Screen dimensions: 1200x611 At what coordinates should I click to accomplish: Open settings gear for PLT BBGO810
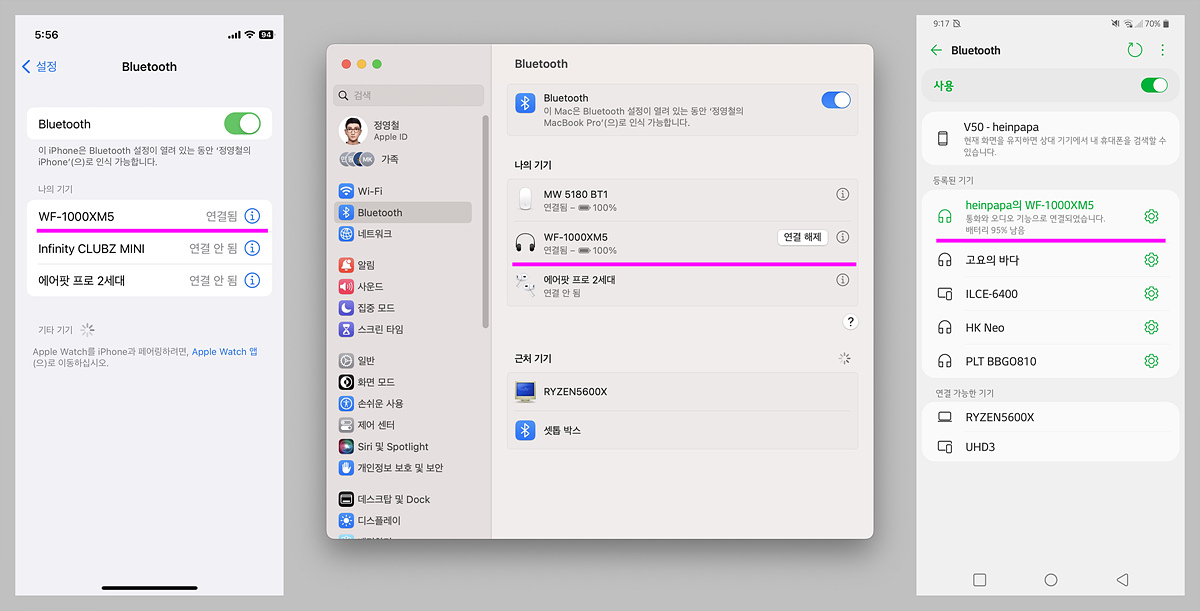point(1151,361)
